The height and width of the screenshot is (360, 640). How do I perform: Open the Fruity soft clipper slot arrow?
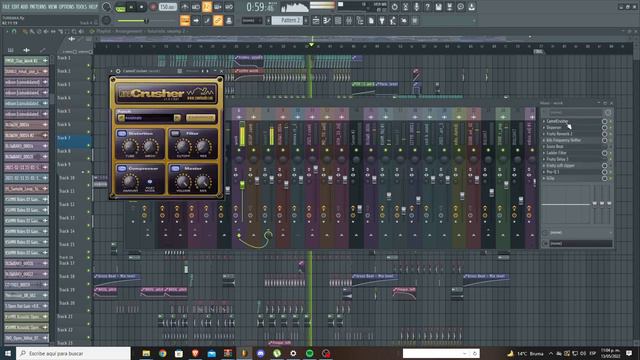coord(544,166)
